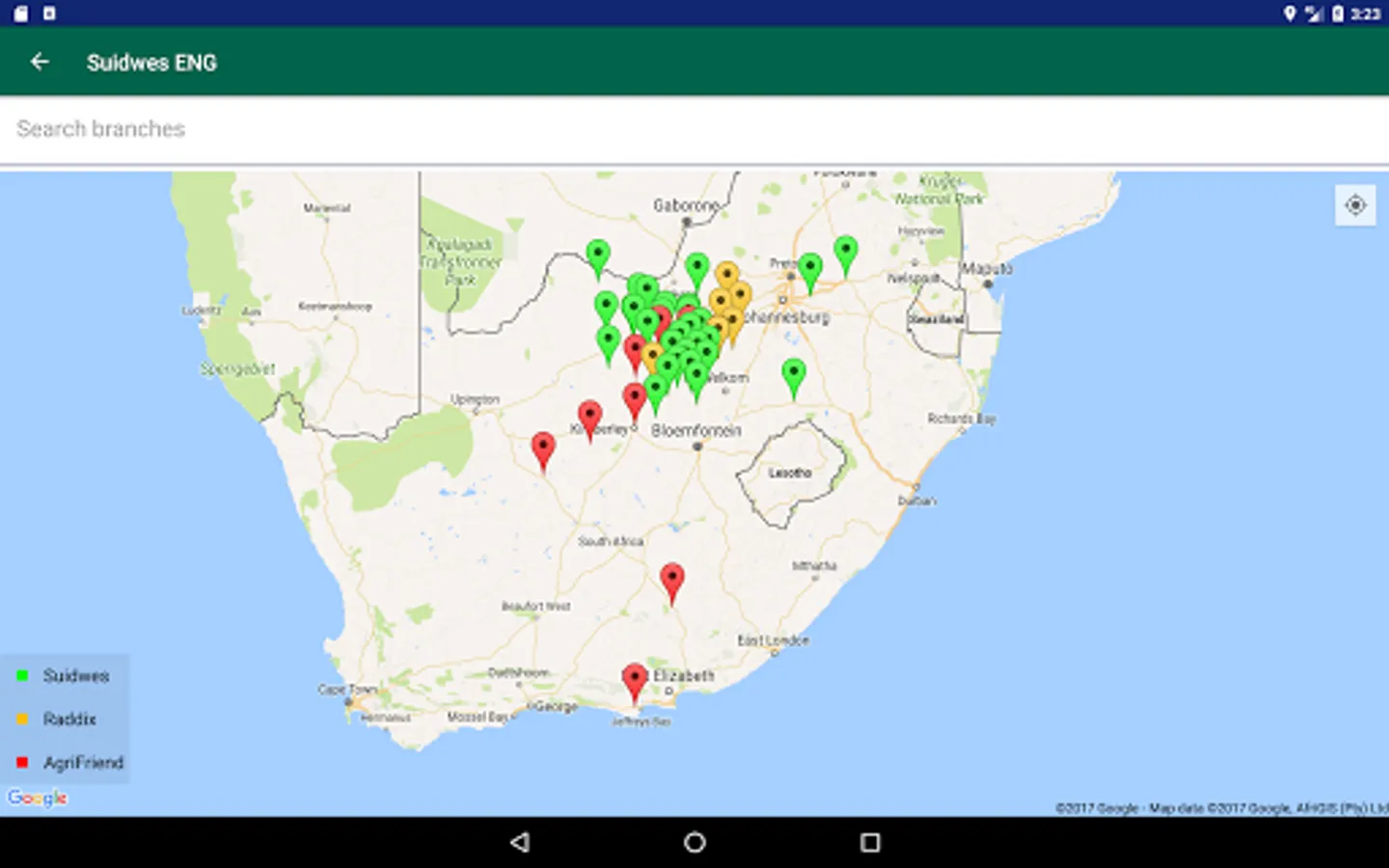Click the Durban map label

pos(917,501)
